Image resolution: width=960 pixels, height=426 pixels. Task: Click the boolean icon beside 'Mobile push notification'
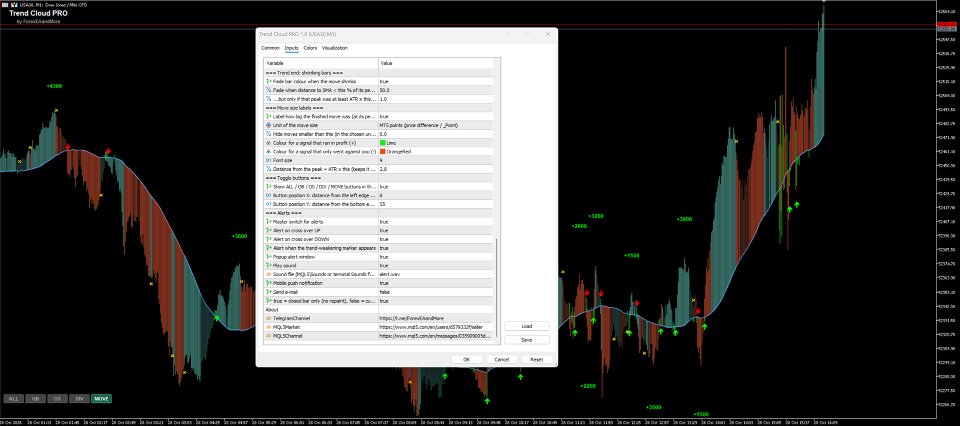268,283
